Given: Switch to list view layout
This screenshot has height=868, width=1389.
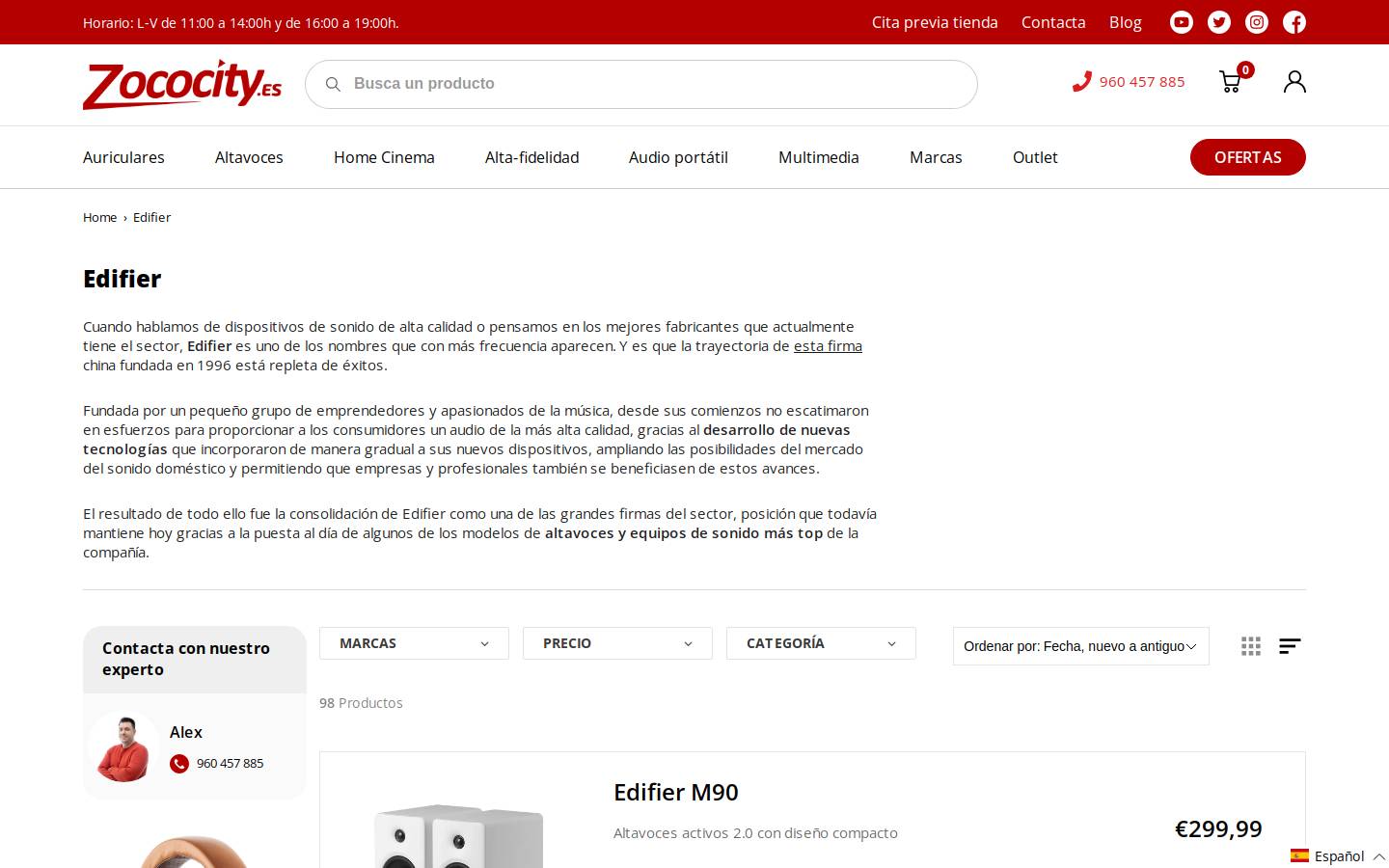Looking at the screenshot, I should click(x=1290, y=646).
